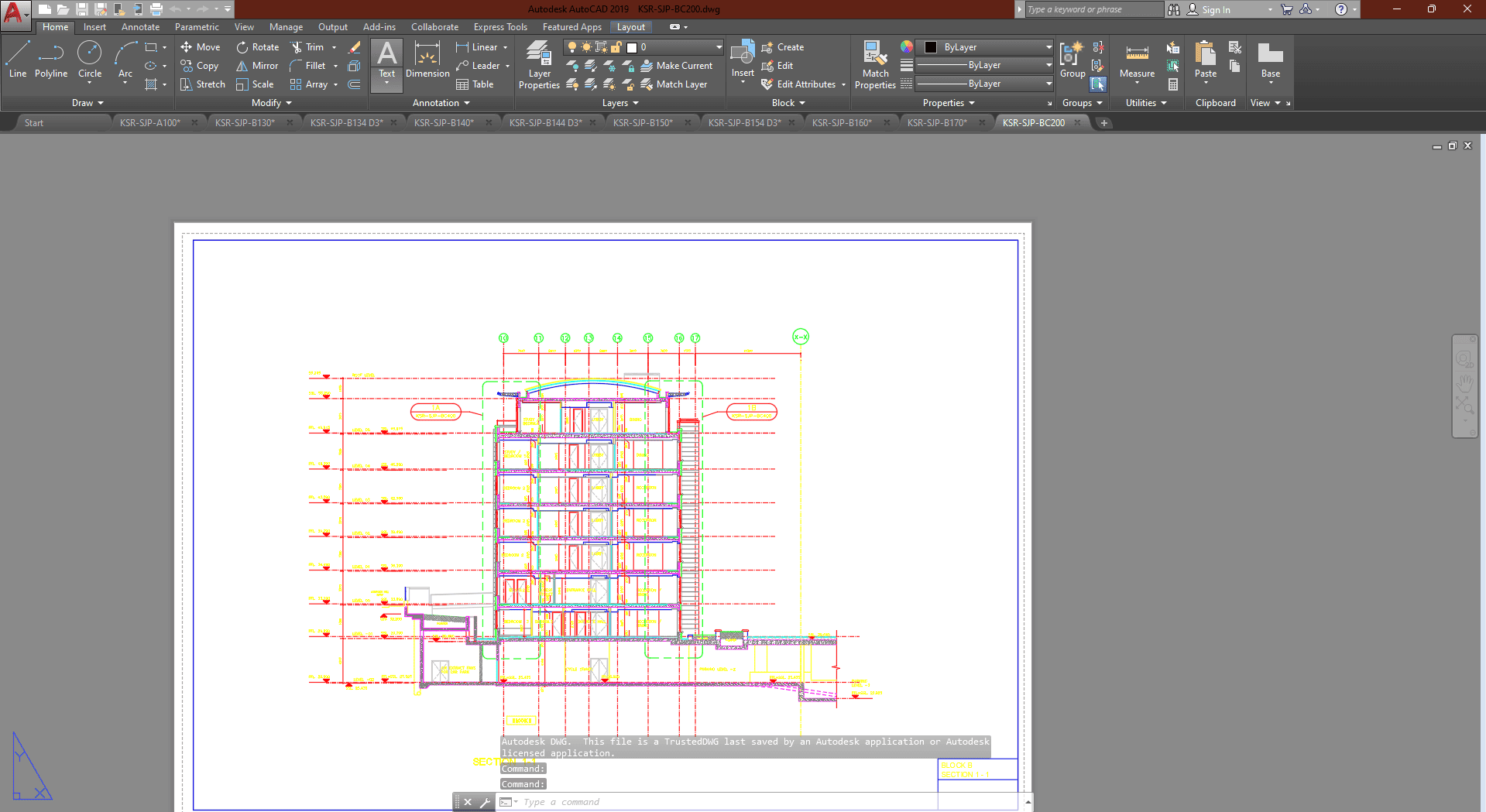
Task: Toggle the layer on/off lightbulb
Action: [x=572, y=47]
